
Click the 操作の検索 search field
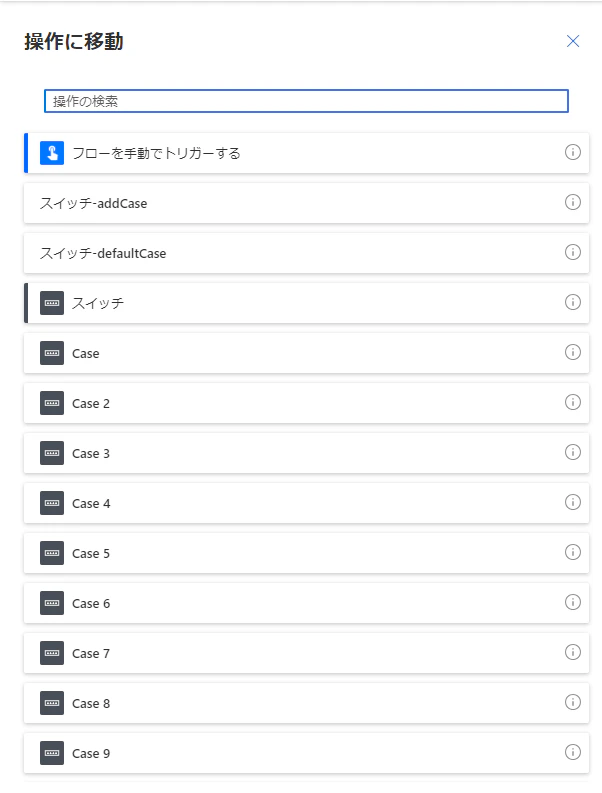pos(307,101)
